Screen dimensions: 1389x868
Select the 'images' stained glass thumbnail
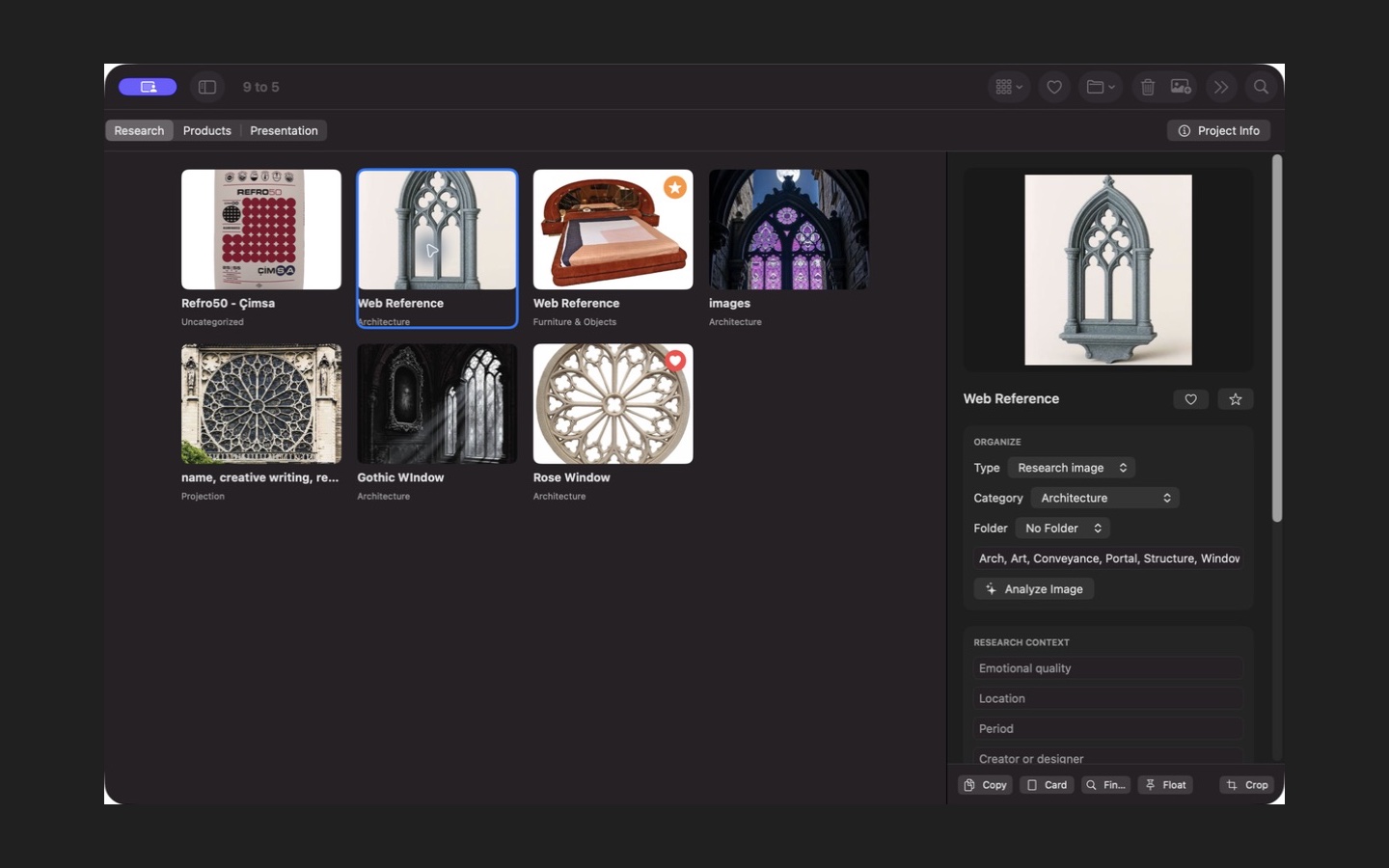coord(789,230)
